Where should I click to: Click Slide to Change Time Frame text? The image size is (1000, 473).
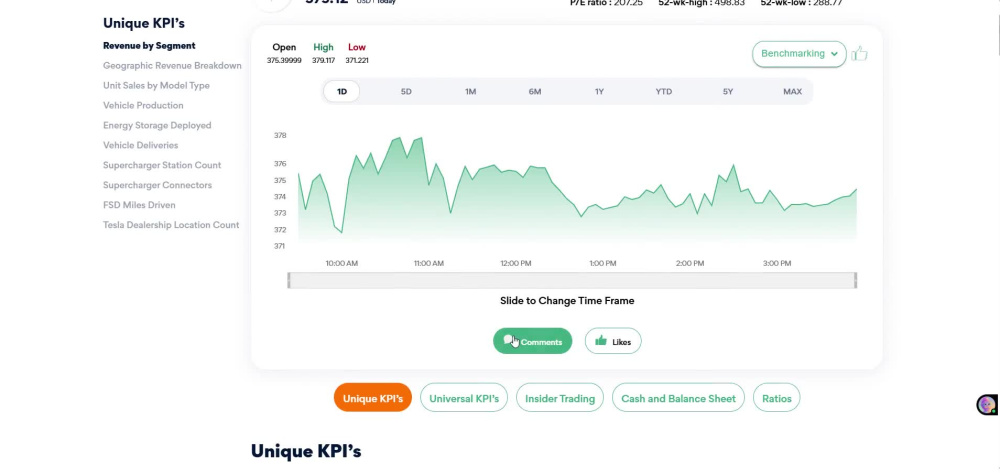567,301
